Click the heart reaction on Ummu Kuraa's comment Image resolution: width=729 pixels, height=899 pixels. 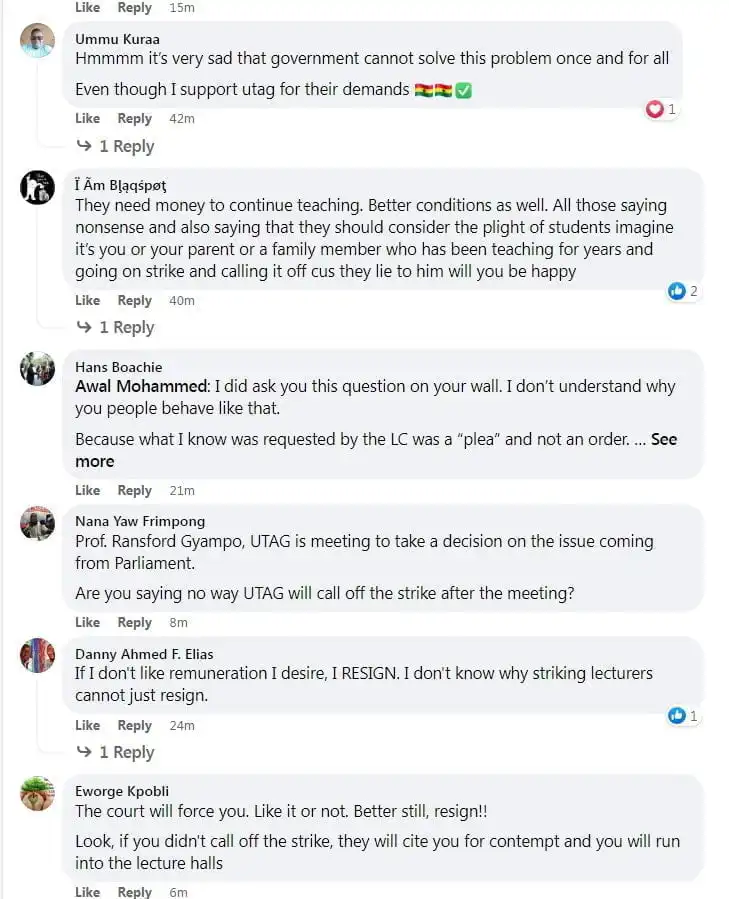pos(655,109)
